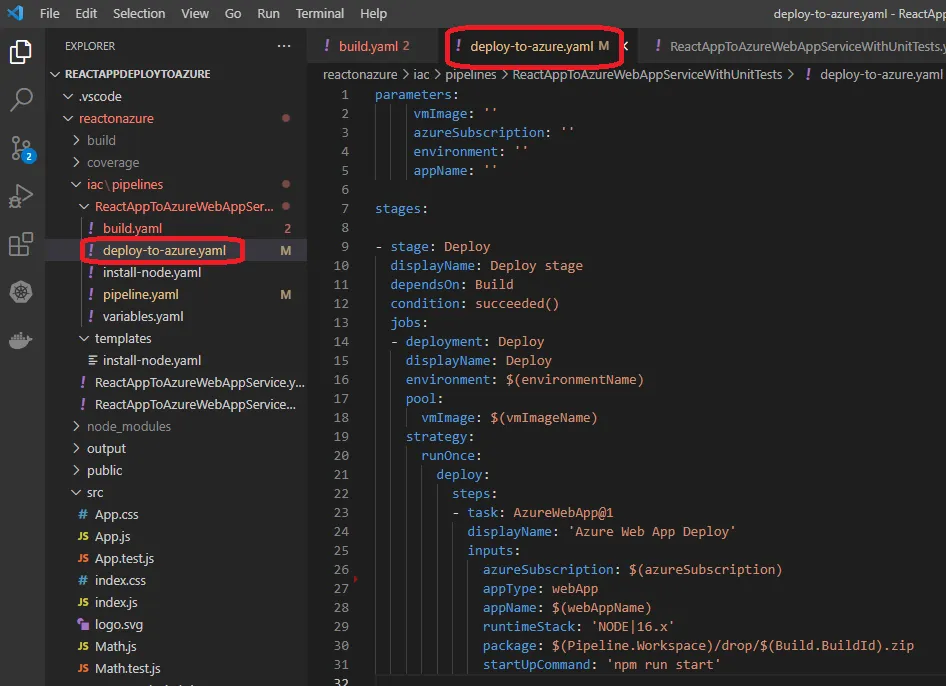The height and width of the screenshot is (686, 946).
Task: Open the Run and Debug view
Action: tap(21, 197)
